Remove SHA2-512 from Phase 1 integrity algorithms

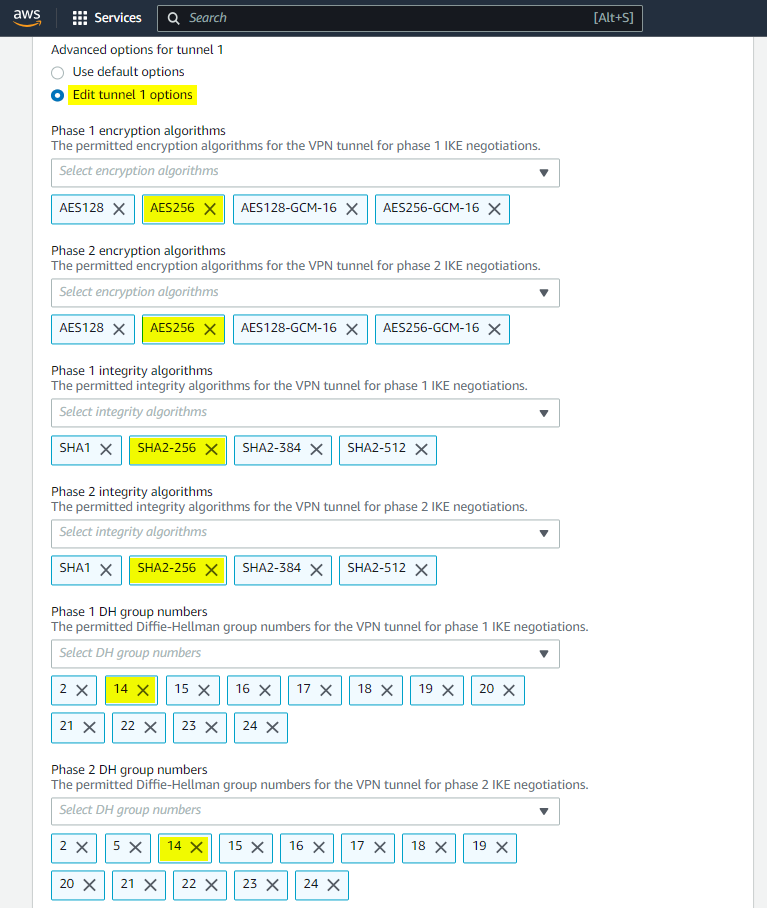(421, 450)
